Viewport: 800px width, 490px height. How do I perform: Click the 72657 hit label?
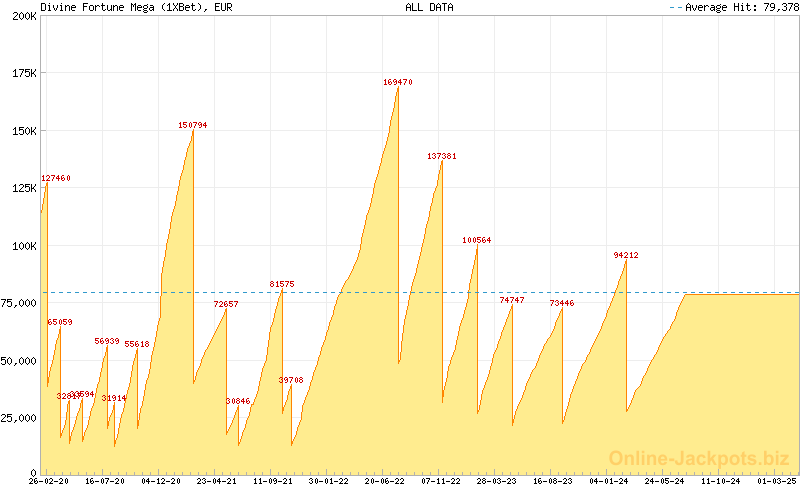[226, 304]
